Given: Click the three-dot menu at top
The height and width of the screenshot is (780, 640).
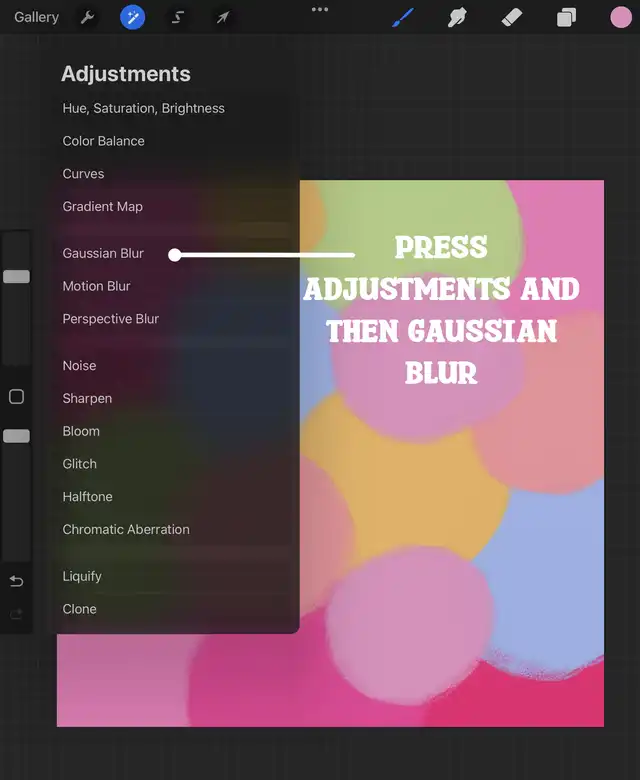Looking at the screenshot, I should [320, 10].
